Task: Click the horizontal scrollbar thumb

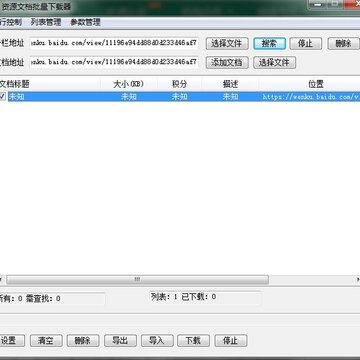Action: coord(137,279)
